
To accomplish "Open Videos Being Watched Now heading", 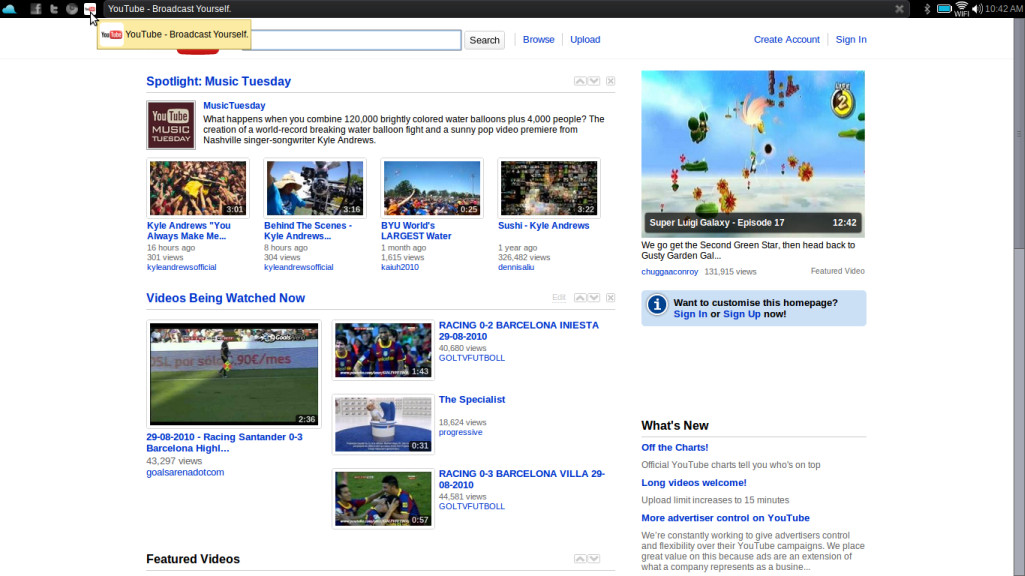I will [x=226, y=297].
